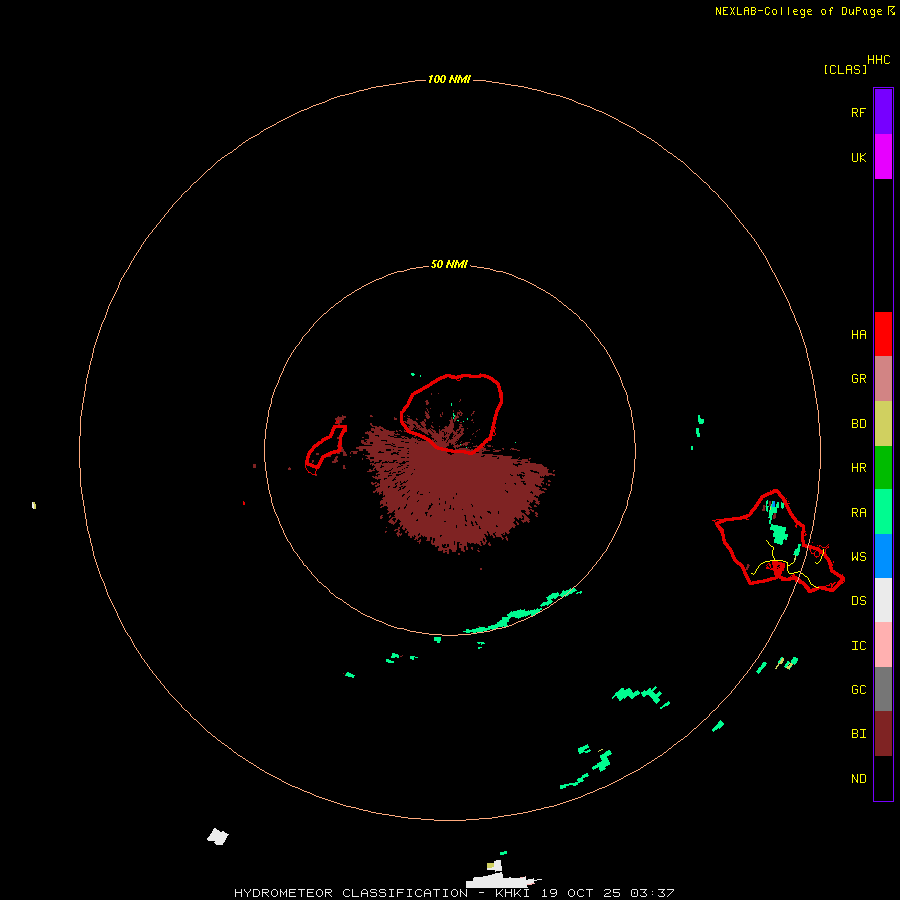Screen dimensions: 900x900
Task: Click the 50 NMI range ring label
Action: [449, 264]
